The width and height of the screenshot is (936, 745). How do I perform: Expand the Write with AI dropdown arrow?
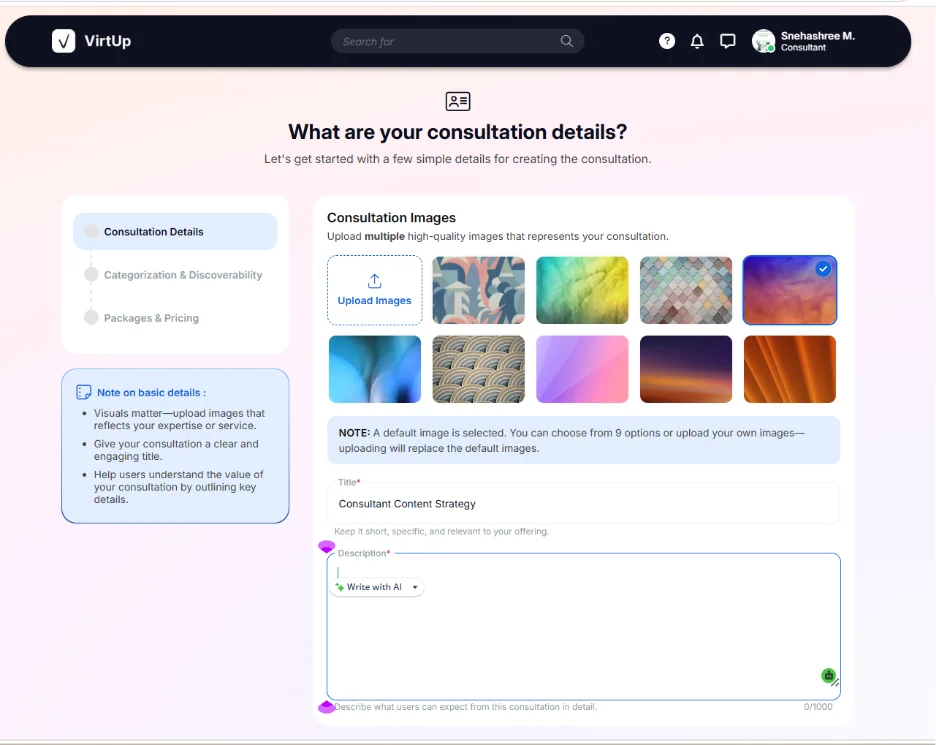[x=415, y=587]
